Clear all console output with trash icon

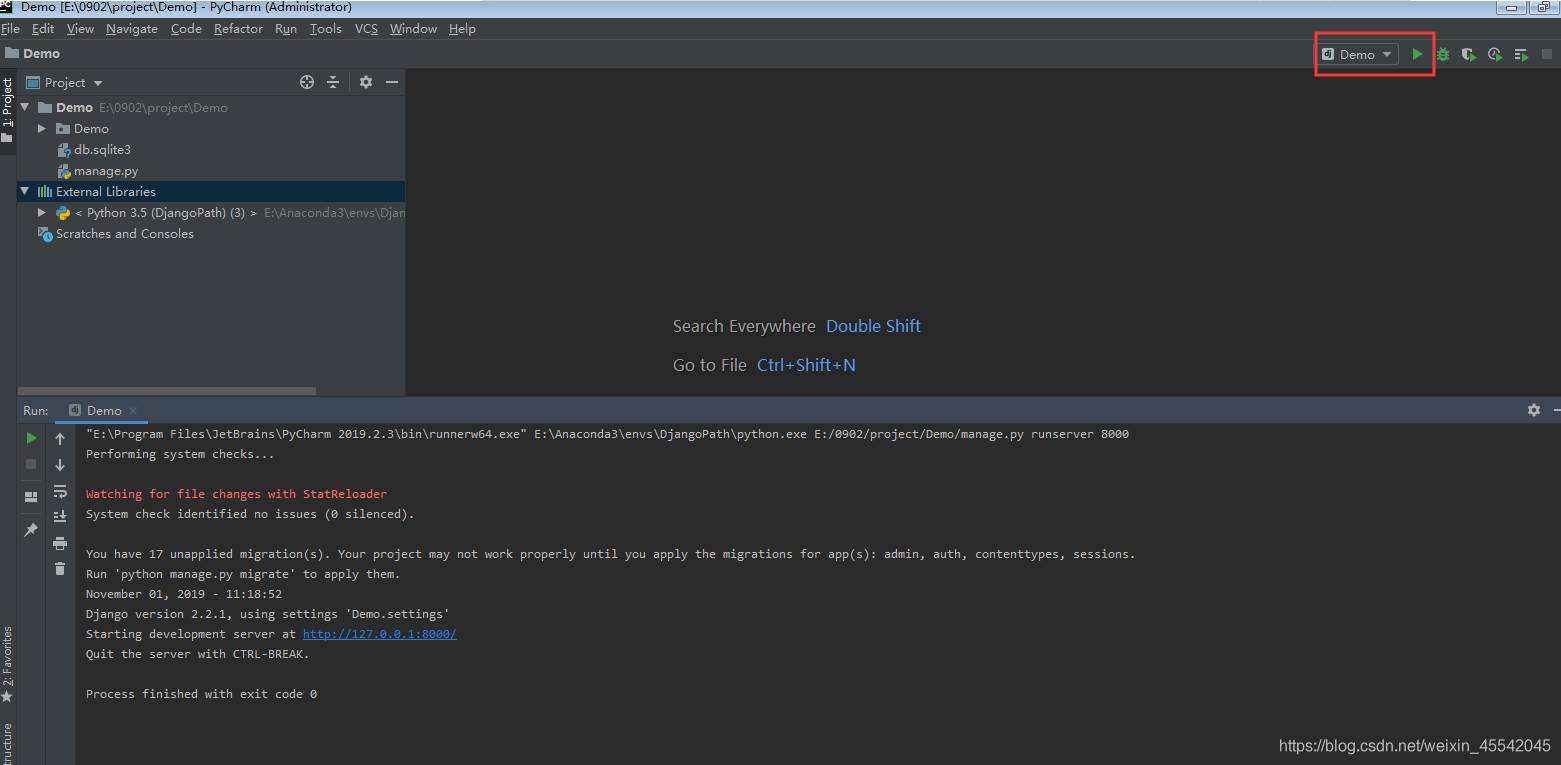tap(60, 569)
